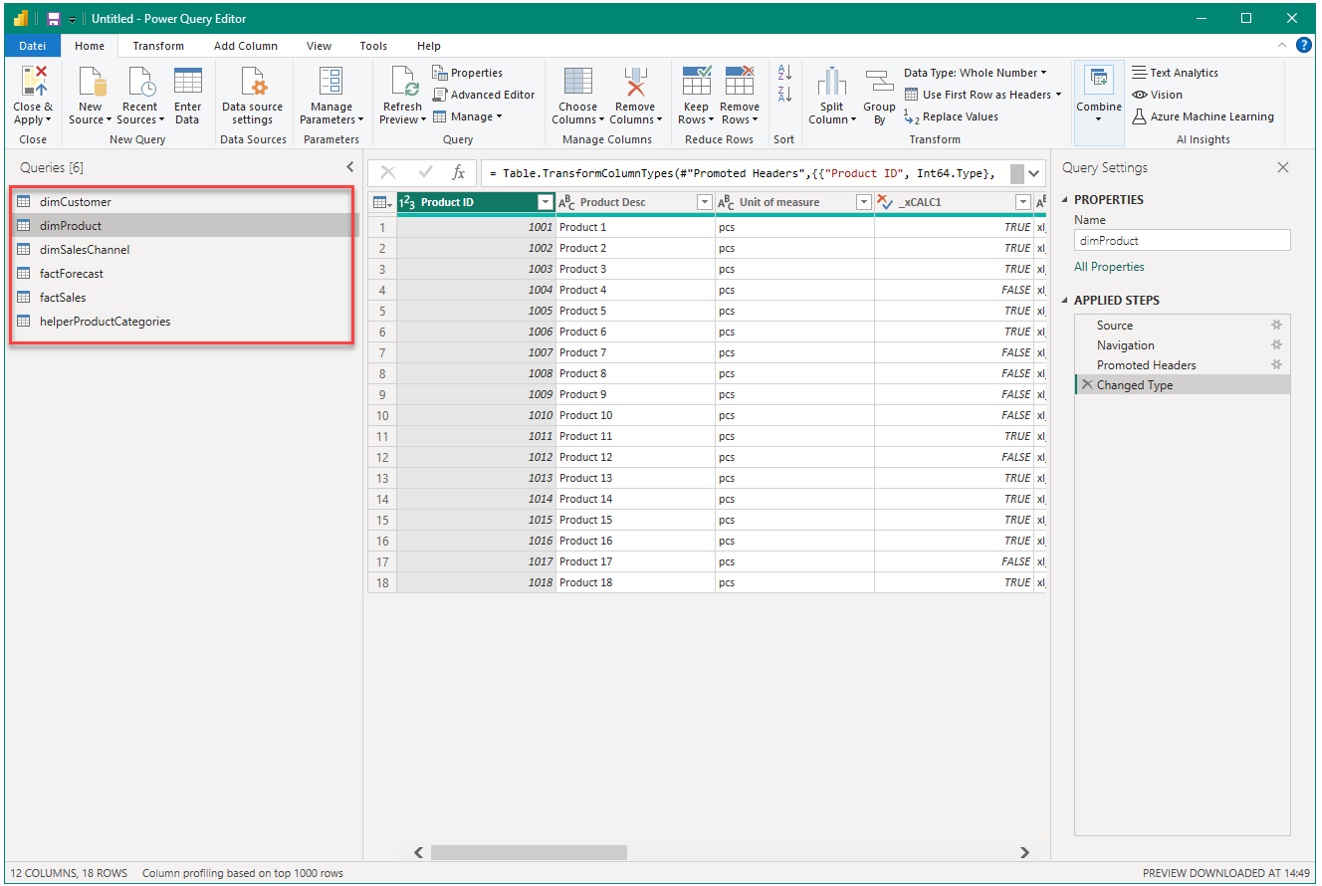Open query Properties in the ribbon
1322x886 pixels.
click(x=467, y=73)
